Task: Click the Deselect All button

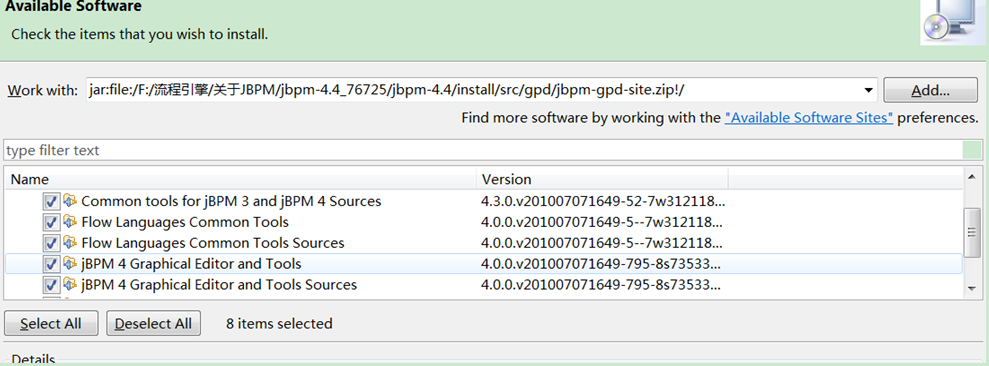Action: [x=153, y=323]
